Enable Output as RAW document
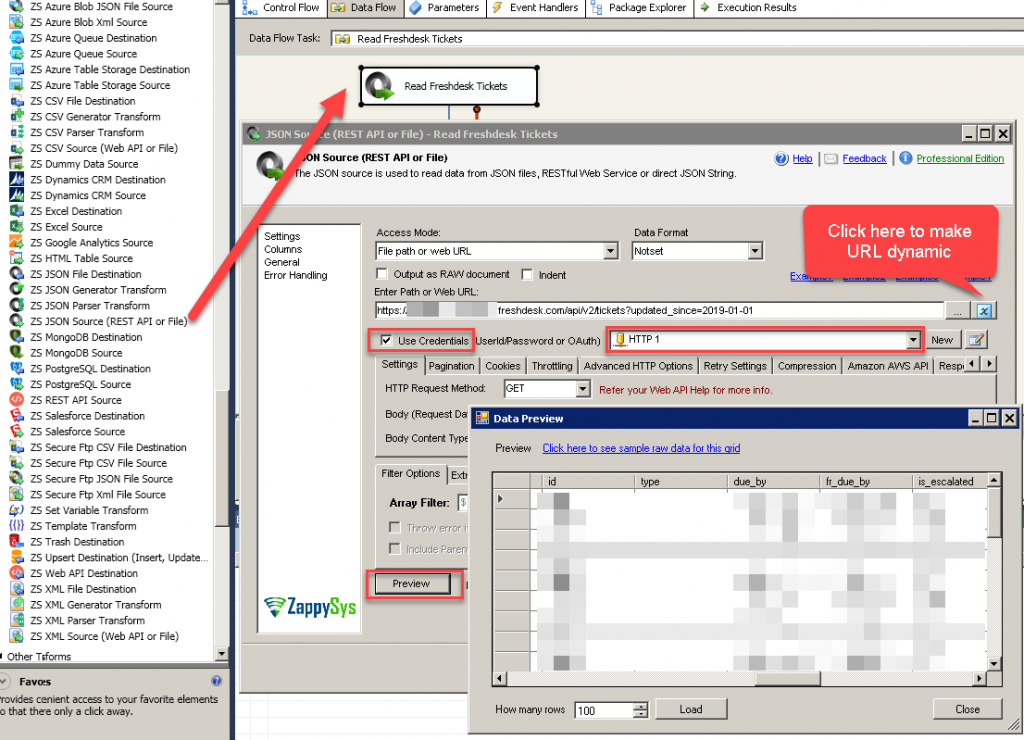This screenshot has height=740, width=1024. pyautogui.click(x=382, y=274)
